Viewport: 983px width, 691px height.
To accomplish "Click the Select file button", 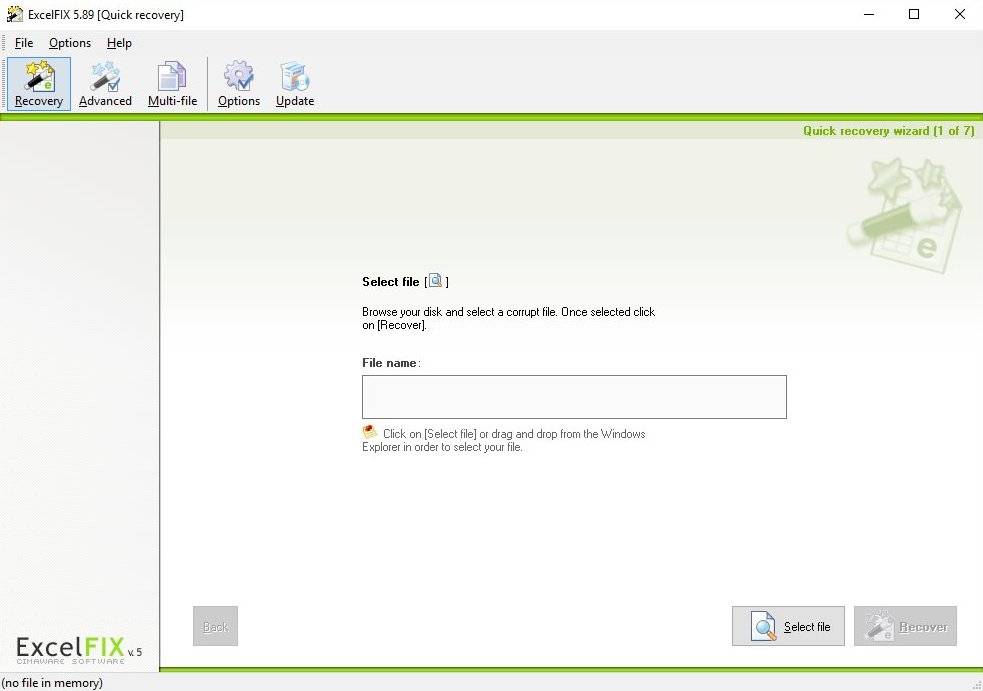I will [788, 626].
